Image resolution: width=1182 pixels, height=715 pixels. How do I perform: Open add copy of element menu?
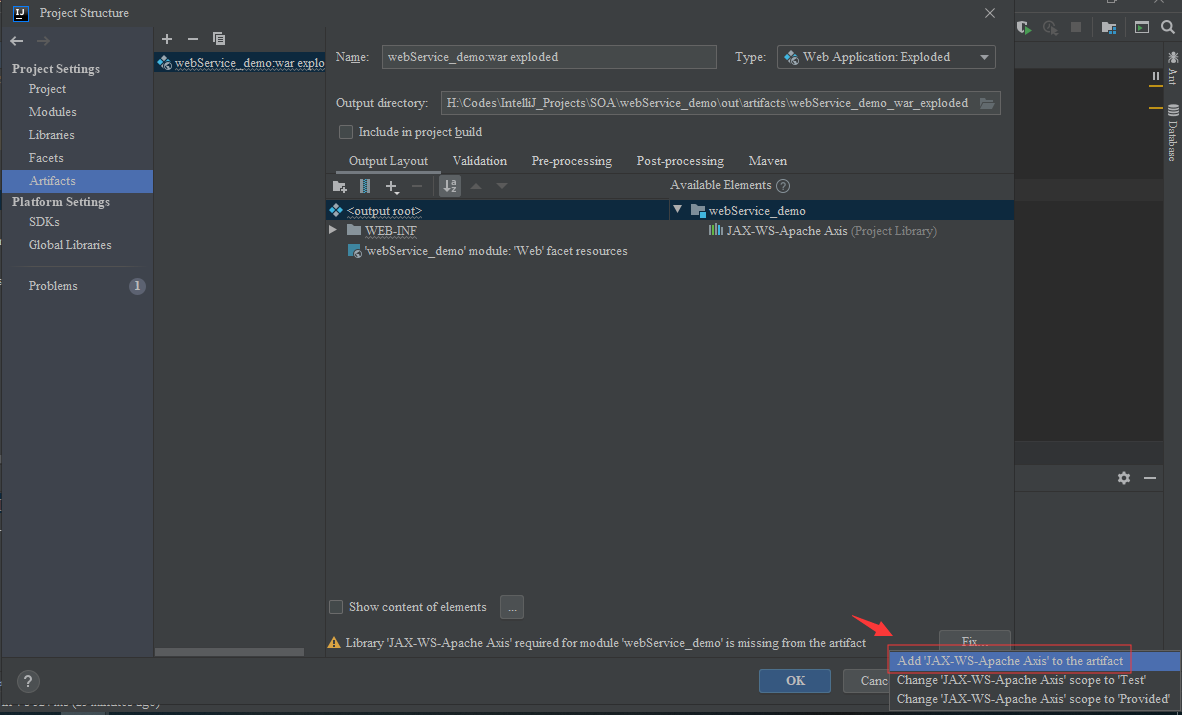391,186
